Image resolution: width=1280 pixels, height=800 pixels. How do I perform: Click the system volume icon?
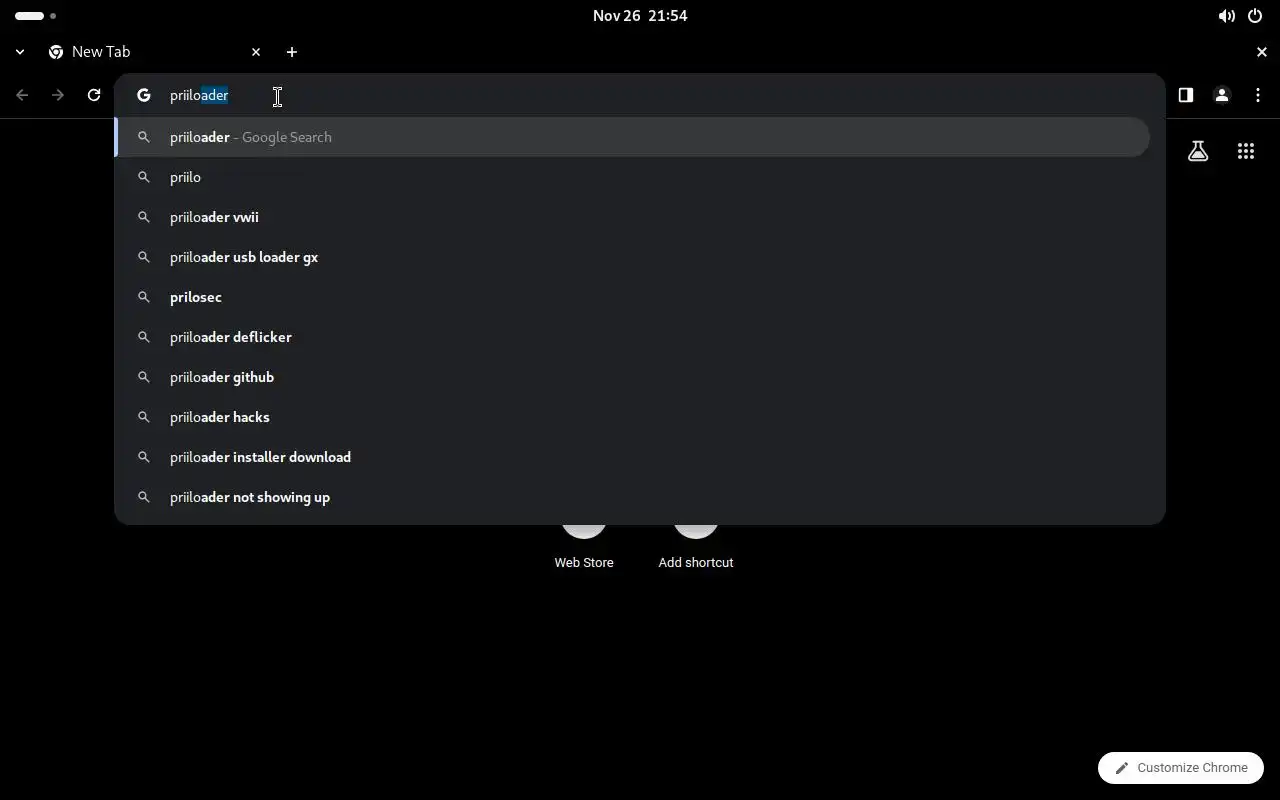coord(1226,16)
